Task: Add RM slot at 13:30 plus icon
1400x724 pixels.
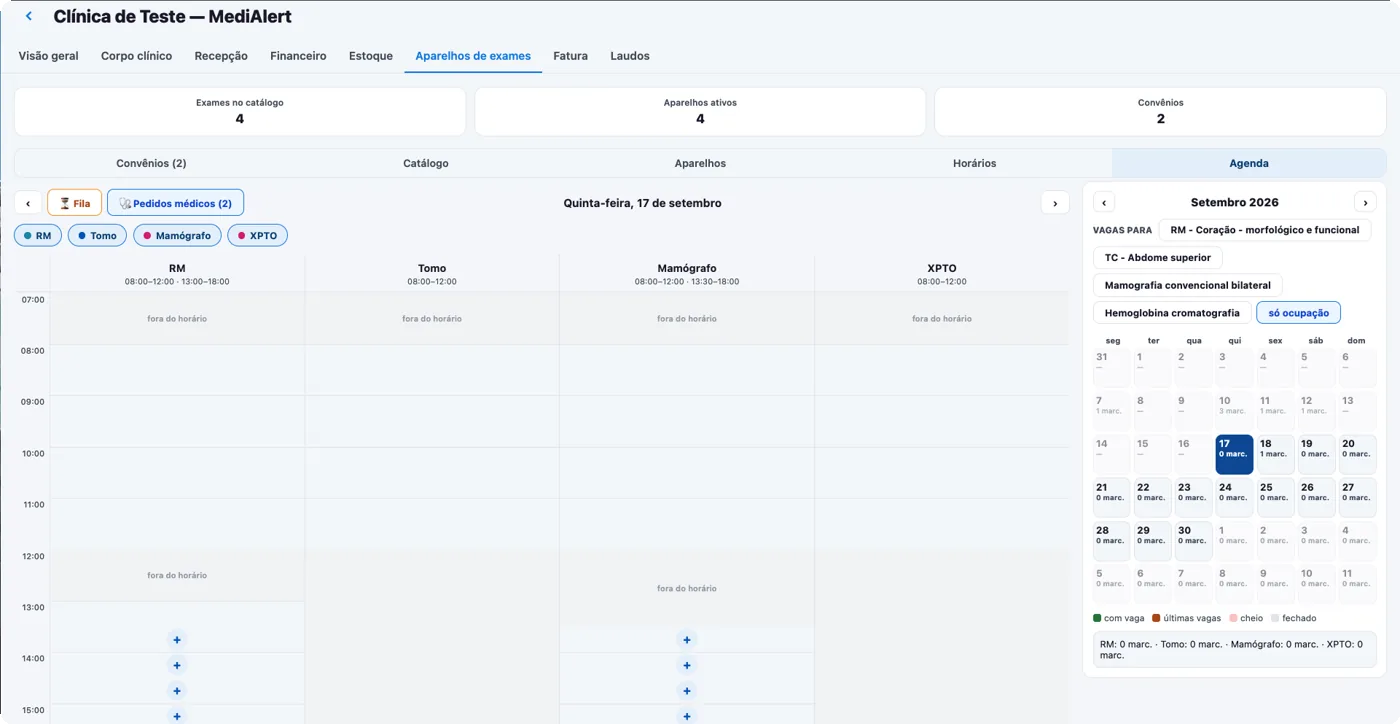Action: coord(177,640)
